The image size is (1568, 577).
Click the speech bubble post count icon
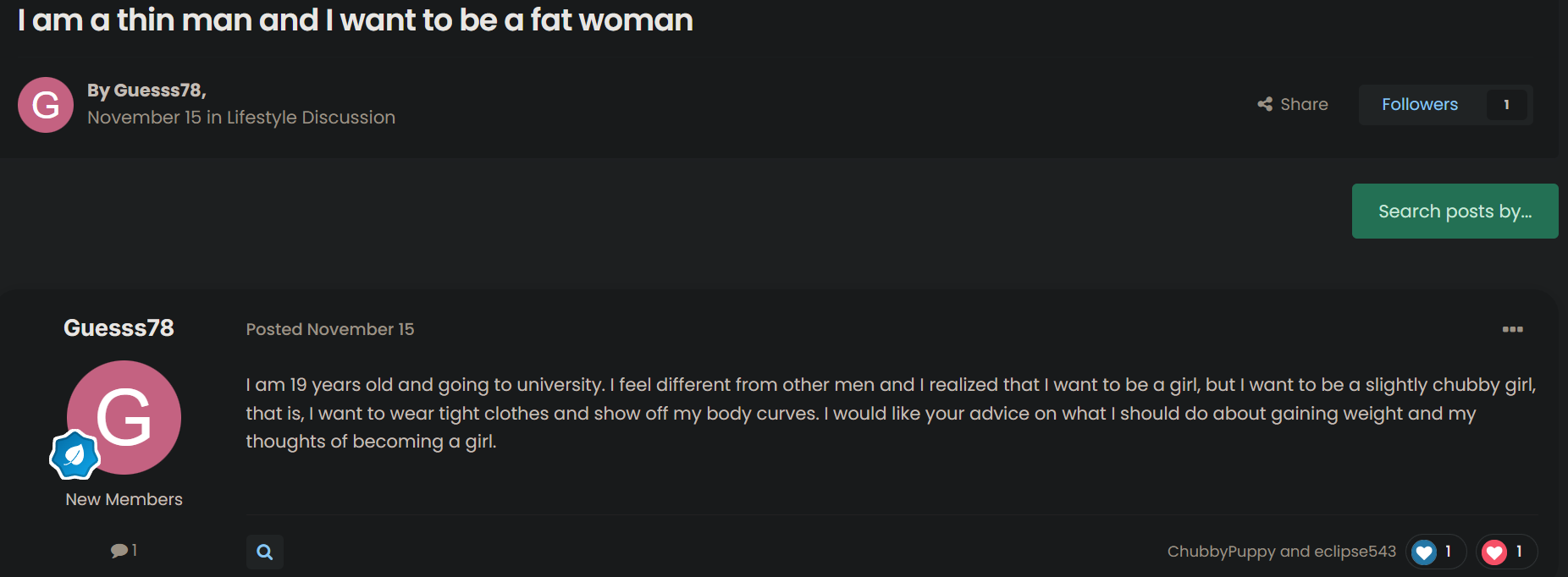coord(119,551)
